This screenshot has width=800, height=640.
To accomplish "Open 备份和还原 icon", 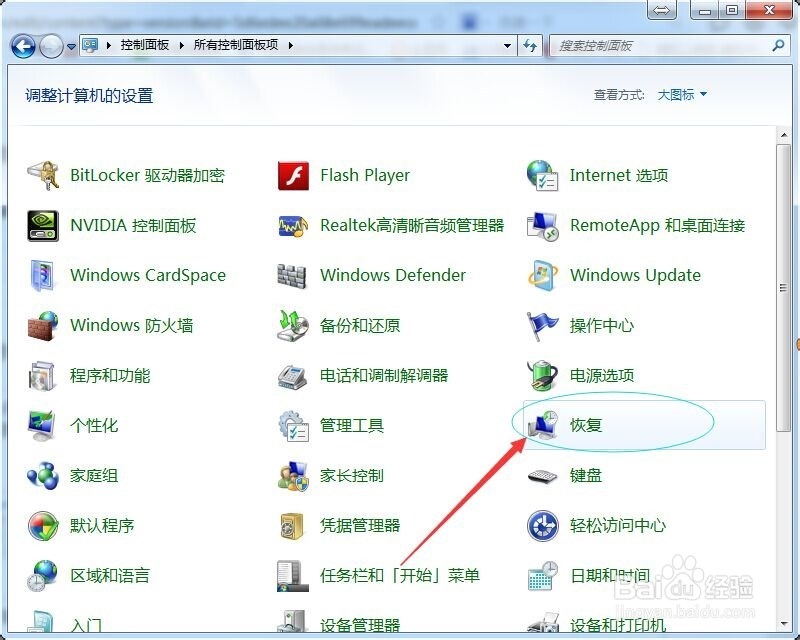I will coord(293,326).
